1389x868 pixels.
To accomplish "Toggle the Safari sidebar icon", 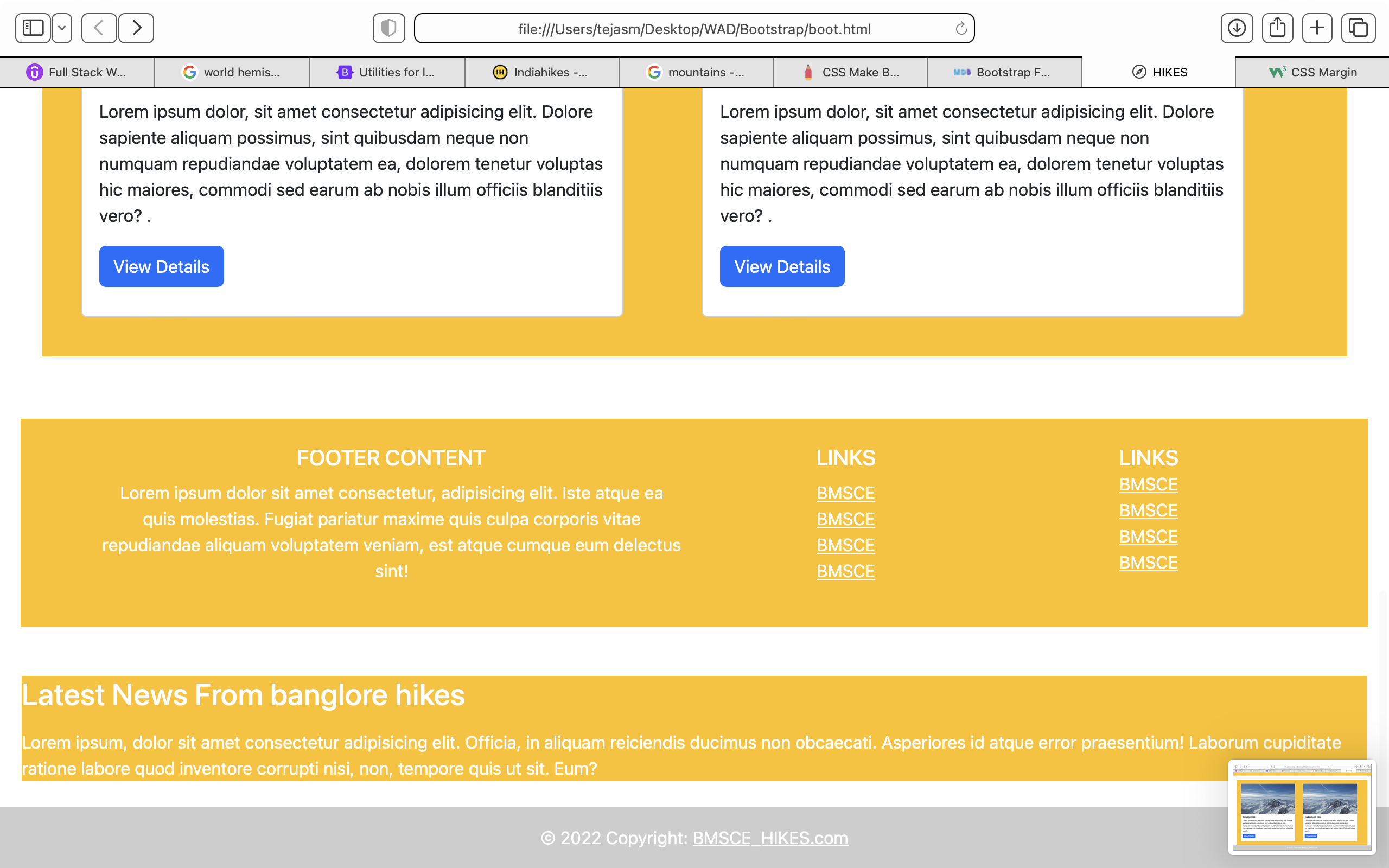I will coord(33,28).
